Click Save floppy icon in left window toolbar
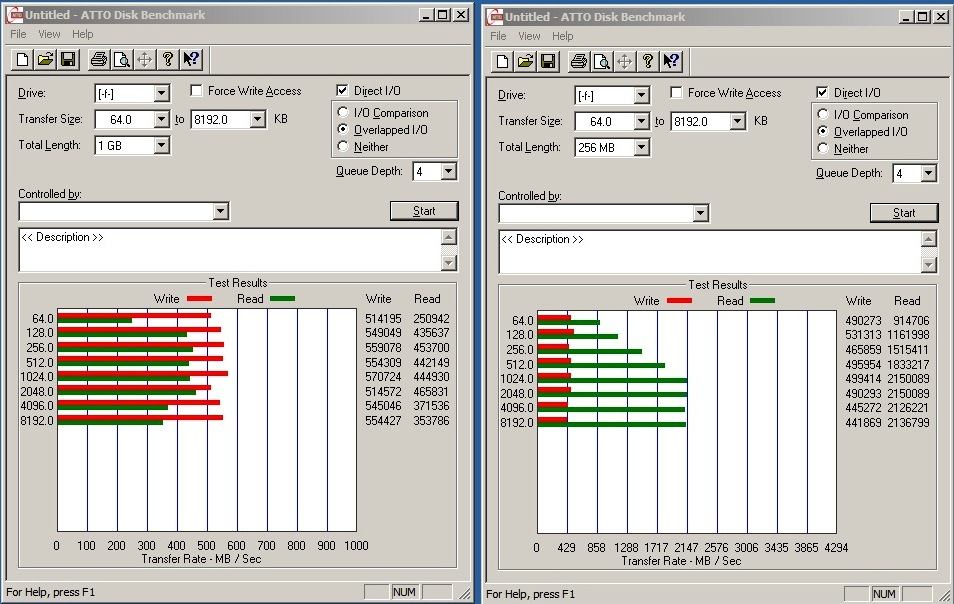This screenshot has width=954, height=604. point(68,59)
